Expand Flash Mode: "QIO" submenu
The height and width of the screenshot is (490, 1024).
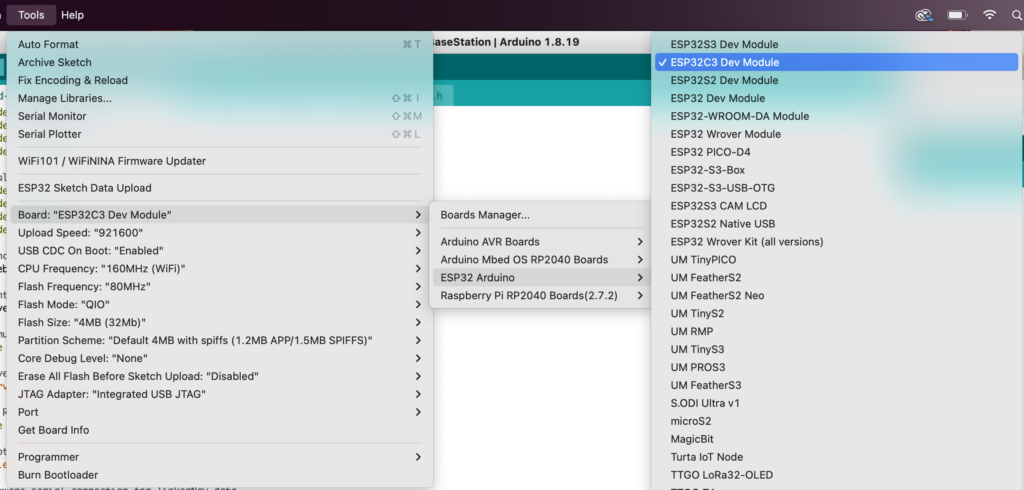point(219,304)
